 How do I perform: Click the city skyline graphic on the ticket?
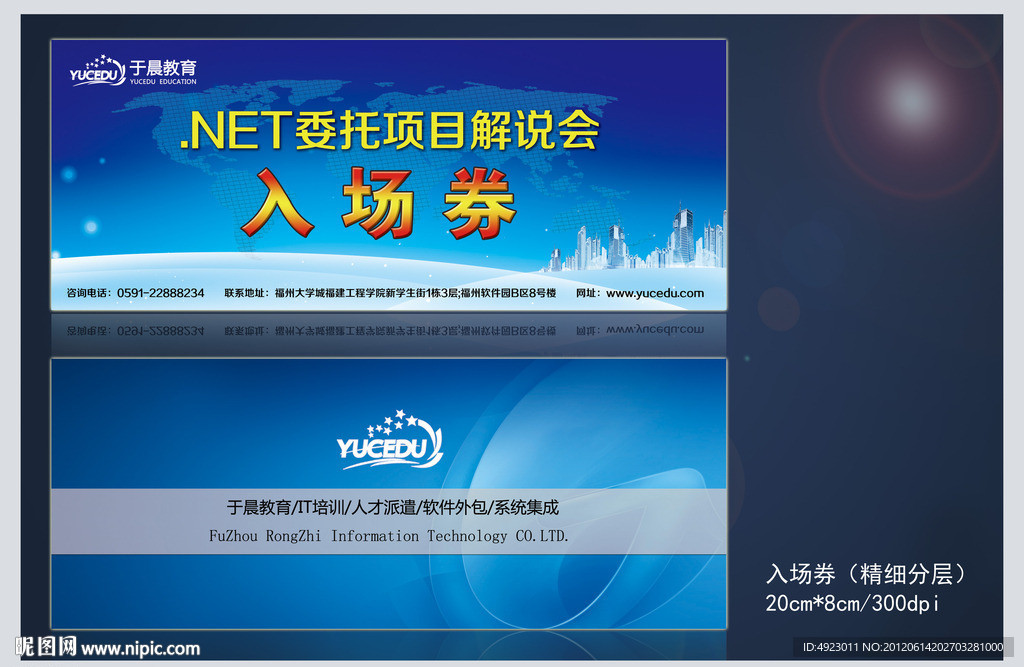(637, 238)
